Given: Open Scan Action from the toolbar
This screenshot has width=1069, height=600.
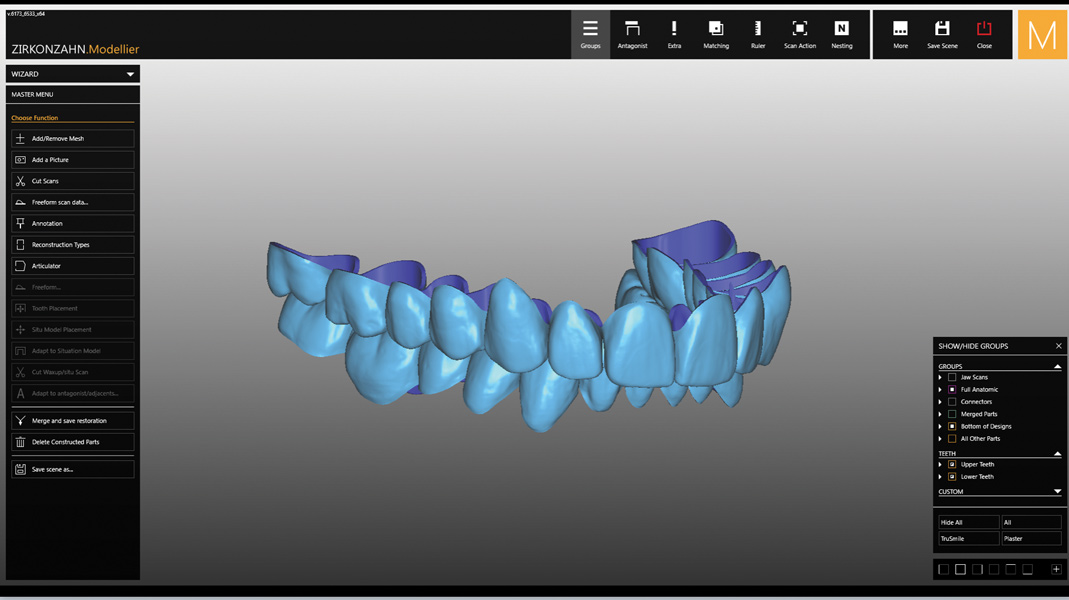Looking at the screenshot, I should (x=799, y=34).
